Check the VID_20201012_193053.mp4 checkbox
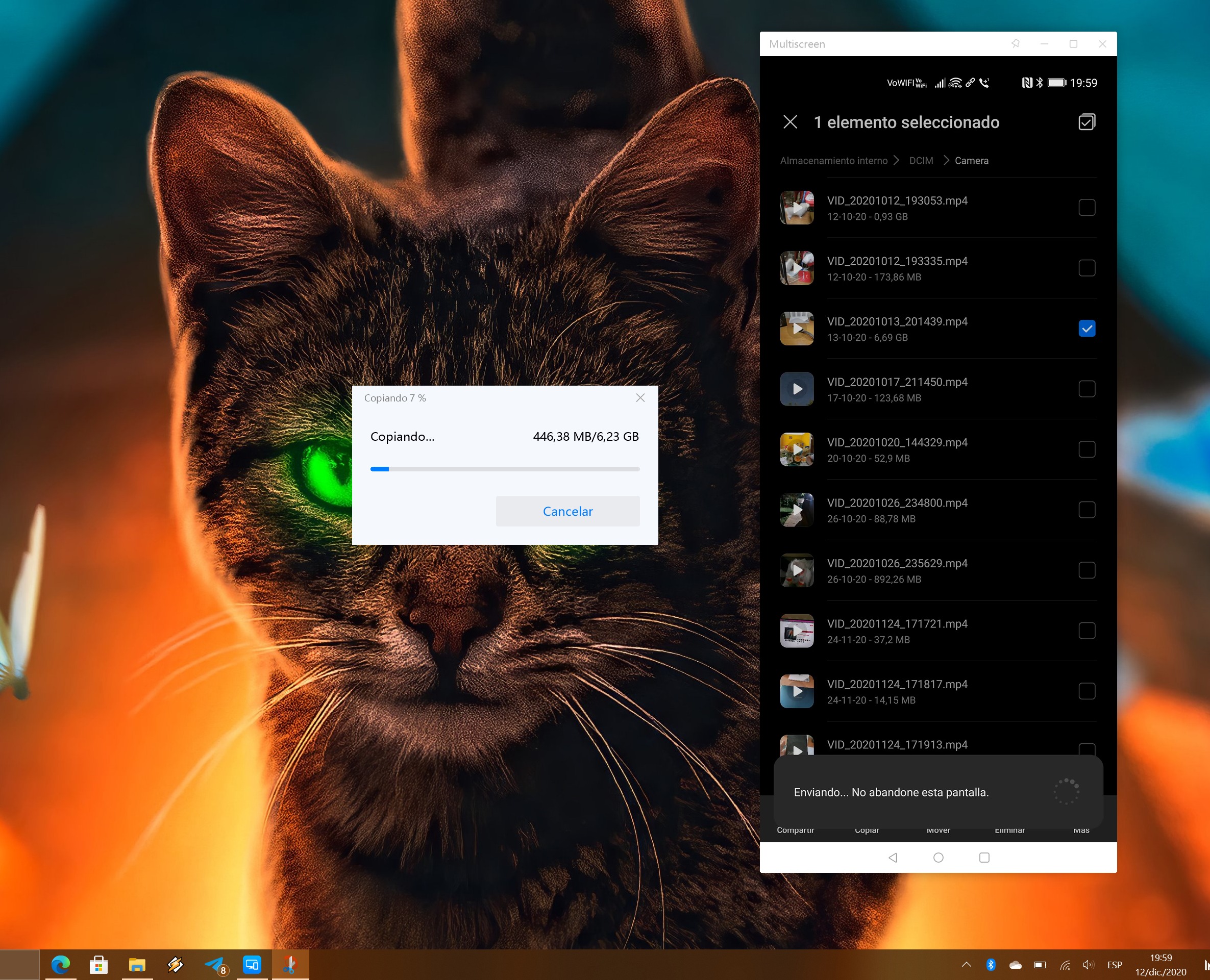The width and height of the screenshot is (1210, 980). coord(1086,208)
